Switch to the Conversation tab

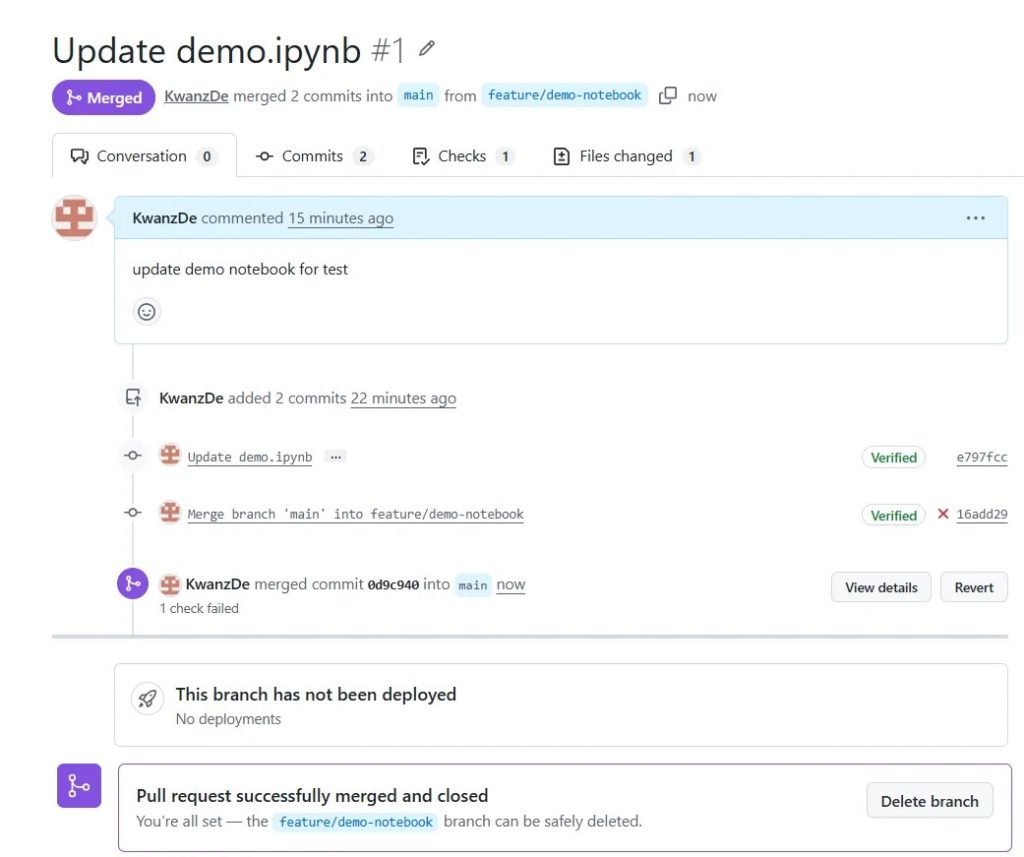pyautogui.click(x=144, y=155)
